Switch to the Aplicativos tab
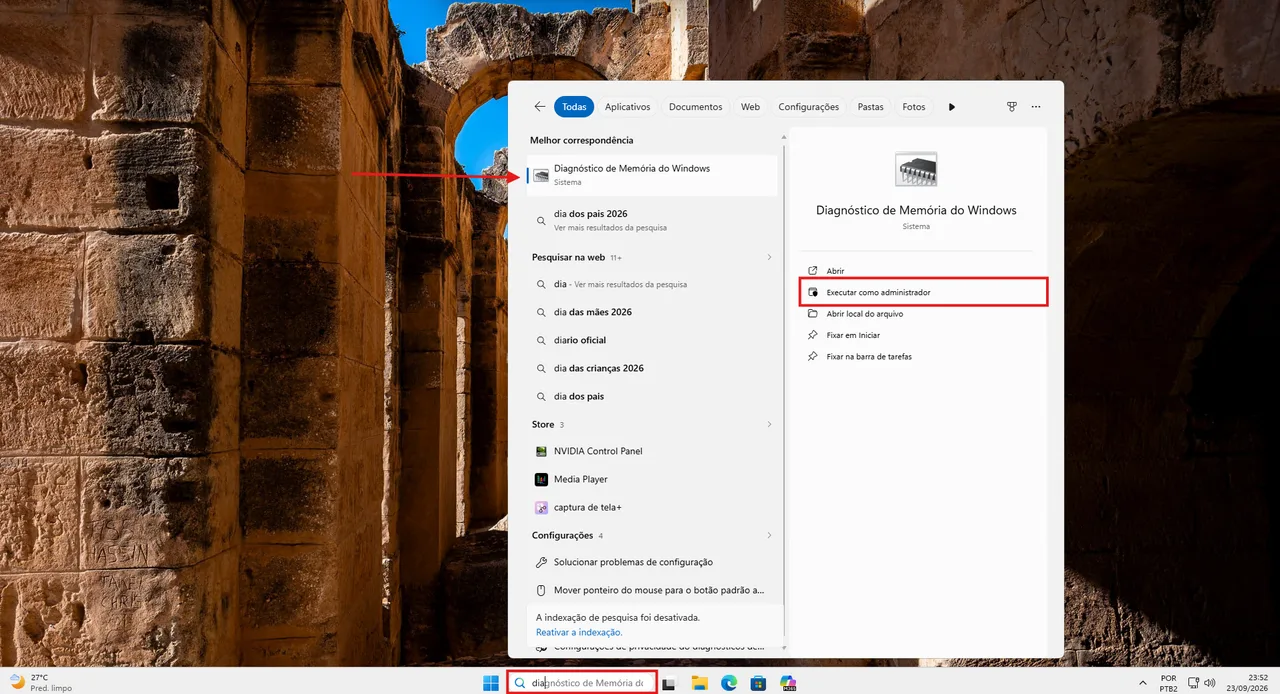The width and height of the screenshot is (1280, 694). (x=628, y=107)
